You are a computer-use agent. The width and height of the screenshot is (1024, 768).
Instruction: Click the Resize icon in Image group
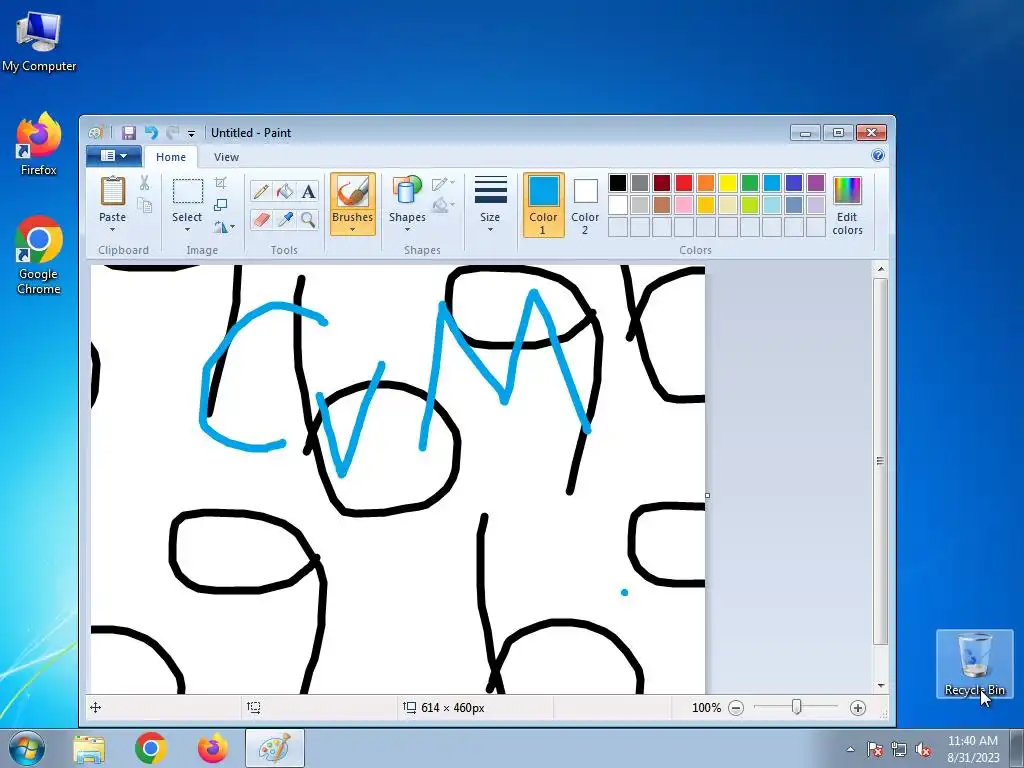coord(221,205)
